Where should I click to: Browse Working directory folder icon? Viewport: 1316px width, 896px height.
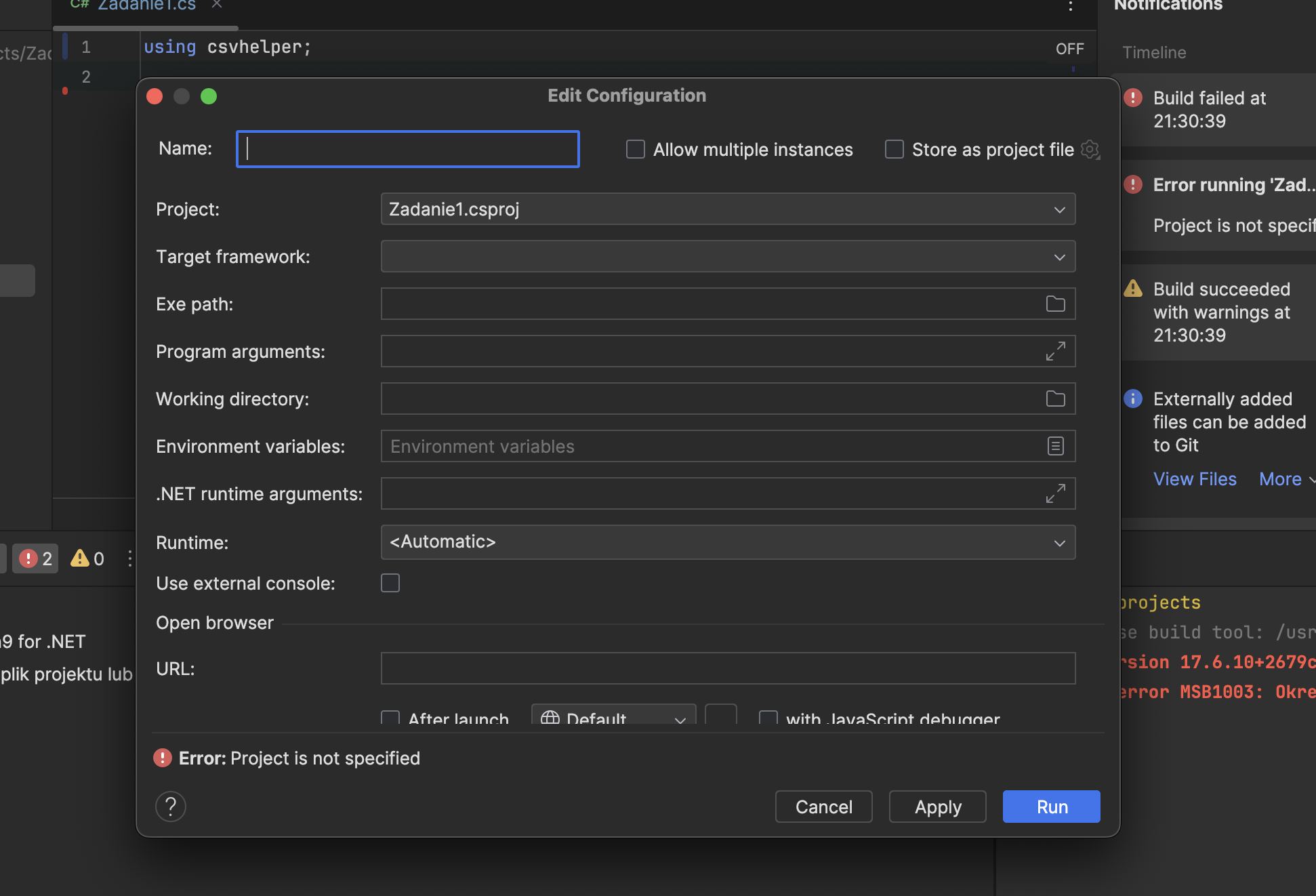[1055, 399]
